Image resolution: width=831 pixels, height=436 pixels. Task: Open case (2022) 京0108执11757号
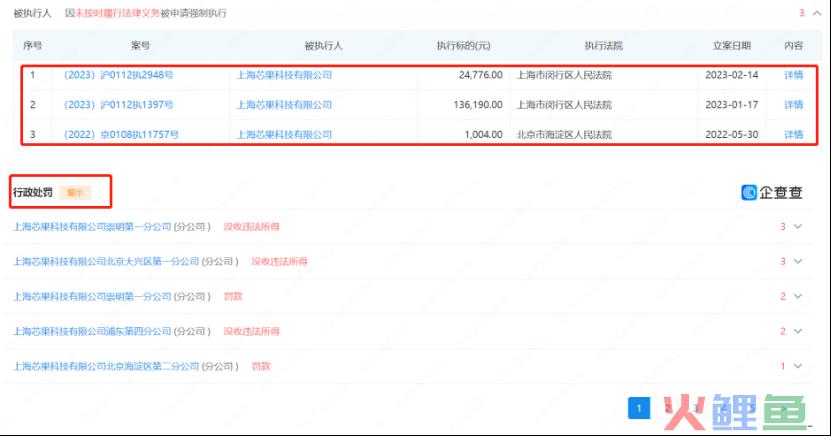click(x=121, y=135)
